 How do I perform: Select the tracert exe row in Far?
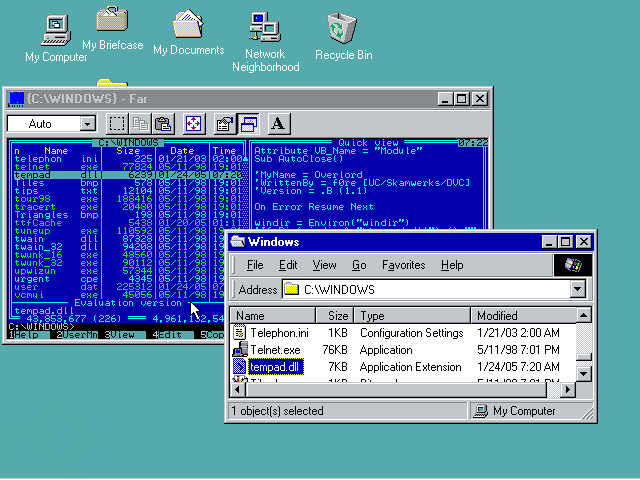pos(128,207)
